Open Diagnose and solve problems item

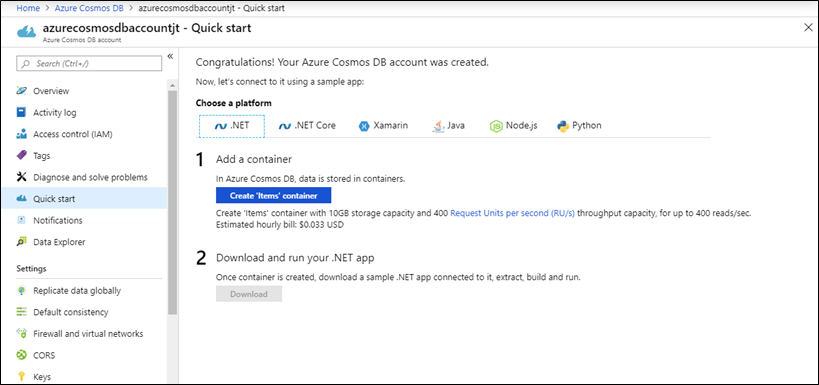[84, 177]
